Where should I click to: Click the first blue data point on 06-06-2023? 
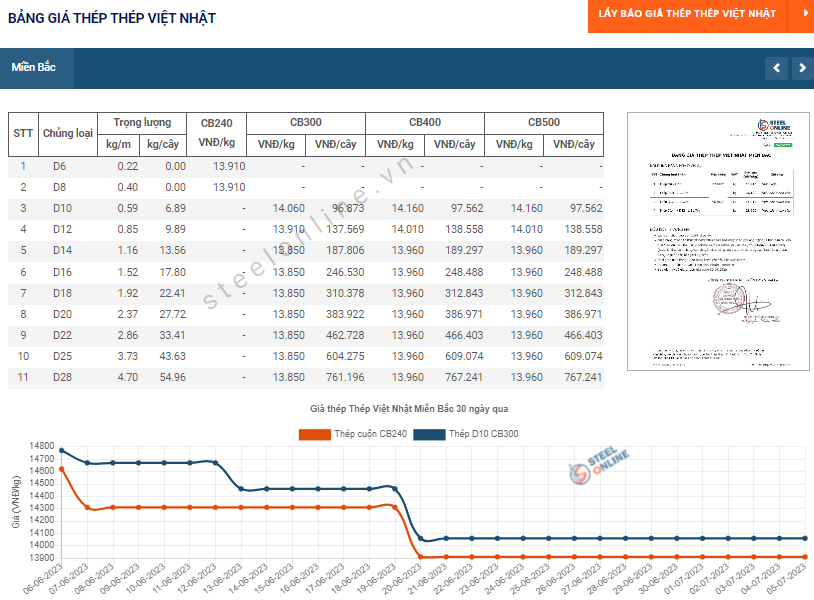pos(62,451)
